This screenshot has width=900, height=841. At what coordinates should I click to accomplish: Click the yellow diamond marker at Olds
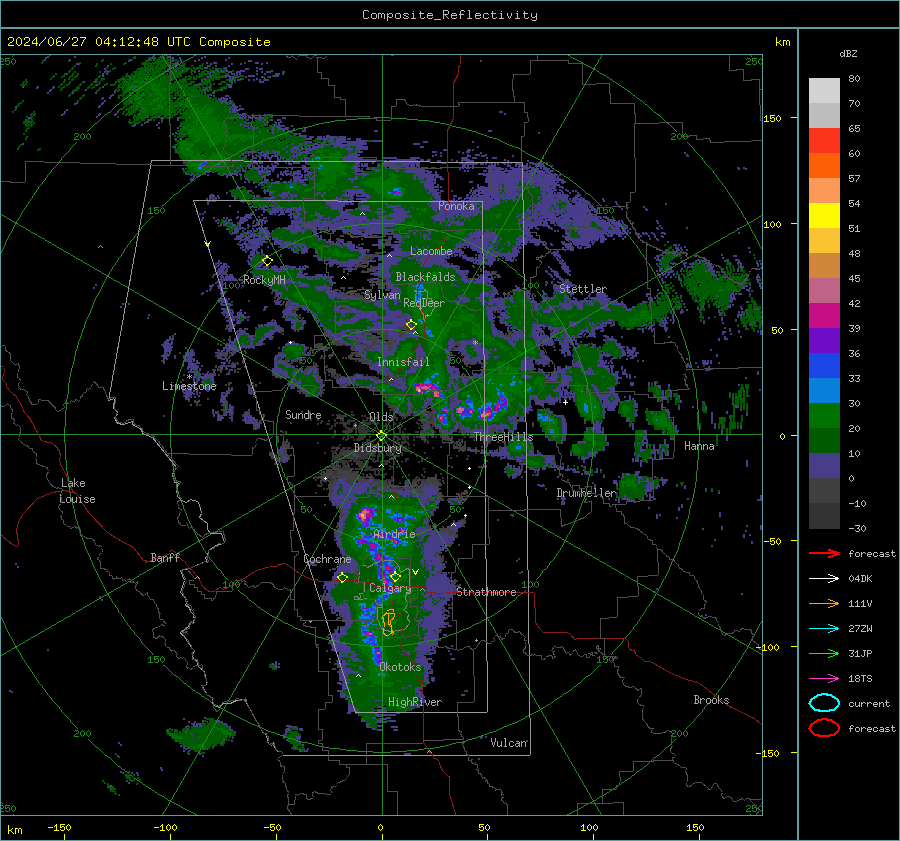pyautogui.click(x=381, y=436)
